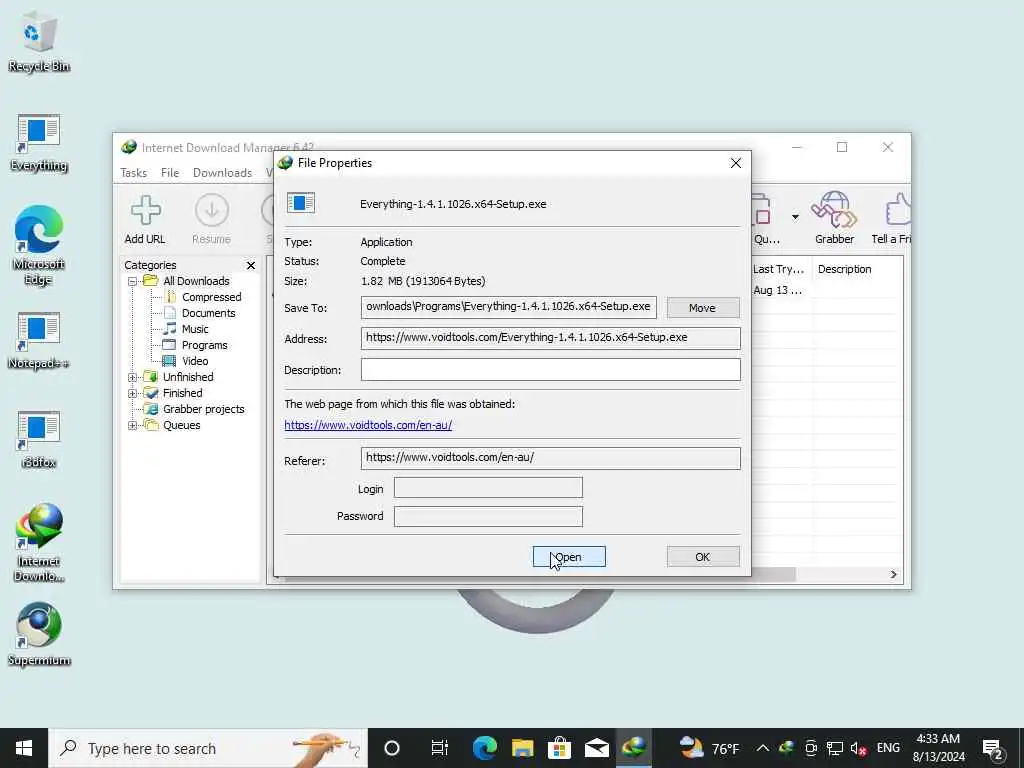Open Microsoft Store from the taskbar
The height and width of the screenshot is (768, 1024).
[x=559, y=748]
